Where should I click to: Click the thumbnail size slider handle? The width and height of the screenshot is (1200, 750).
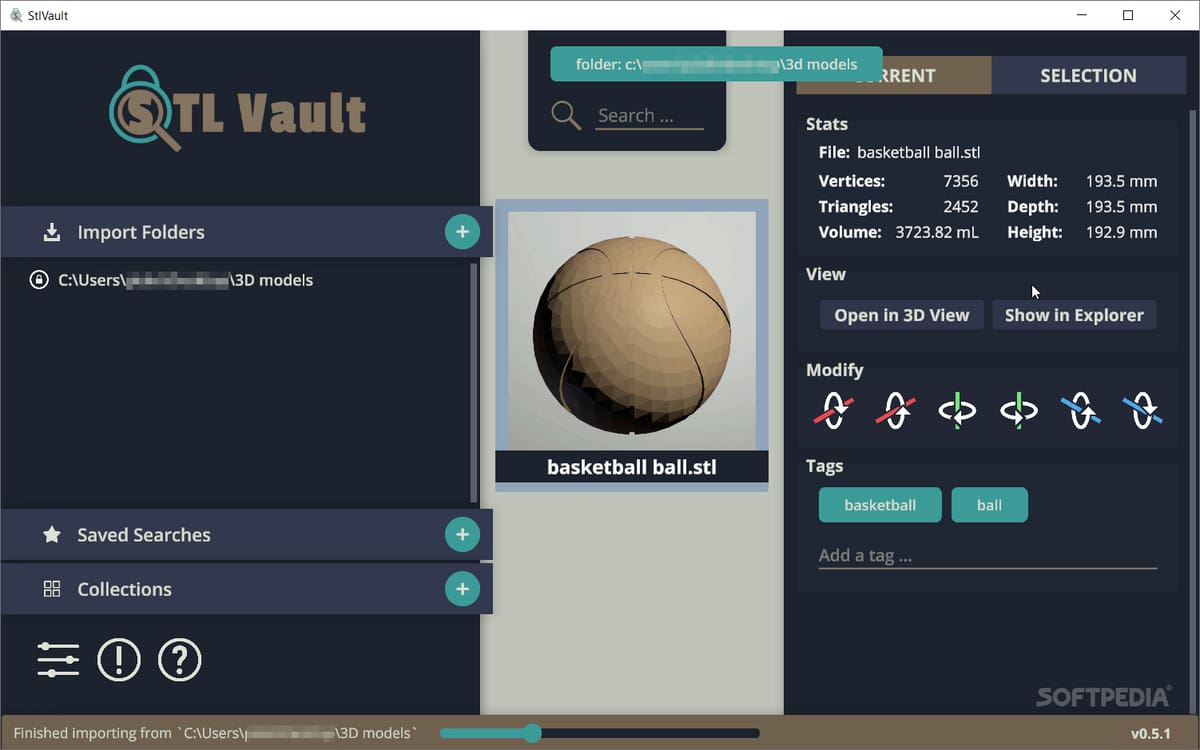(x=532, y=733)
